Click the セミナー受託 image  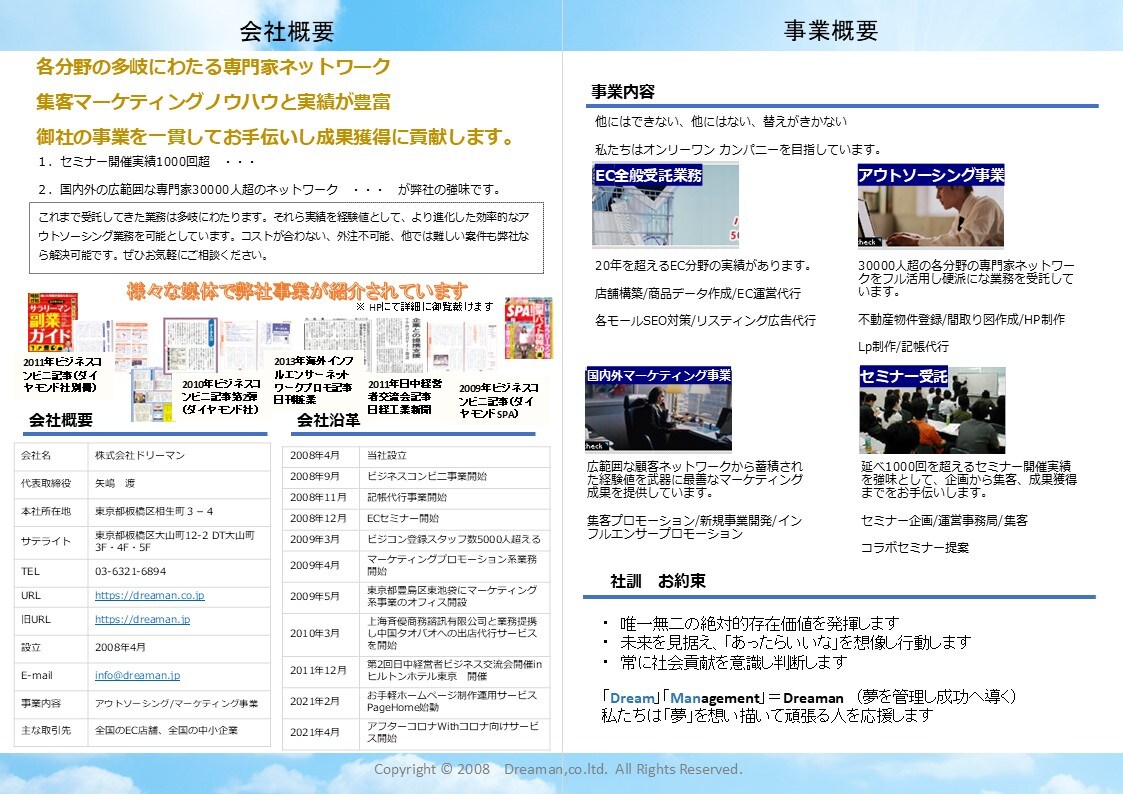932,410
